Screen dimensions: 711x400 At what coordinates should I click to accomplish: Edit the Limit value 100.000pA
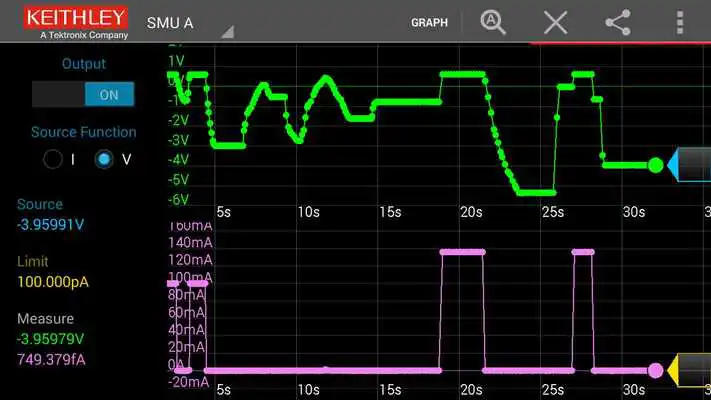(53, 282)
